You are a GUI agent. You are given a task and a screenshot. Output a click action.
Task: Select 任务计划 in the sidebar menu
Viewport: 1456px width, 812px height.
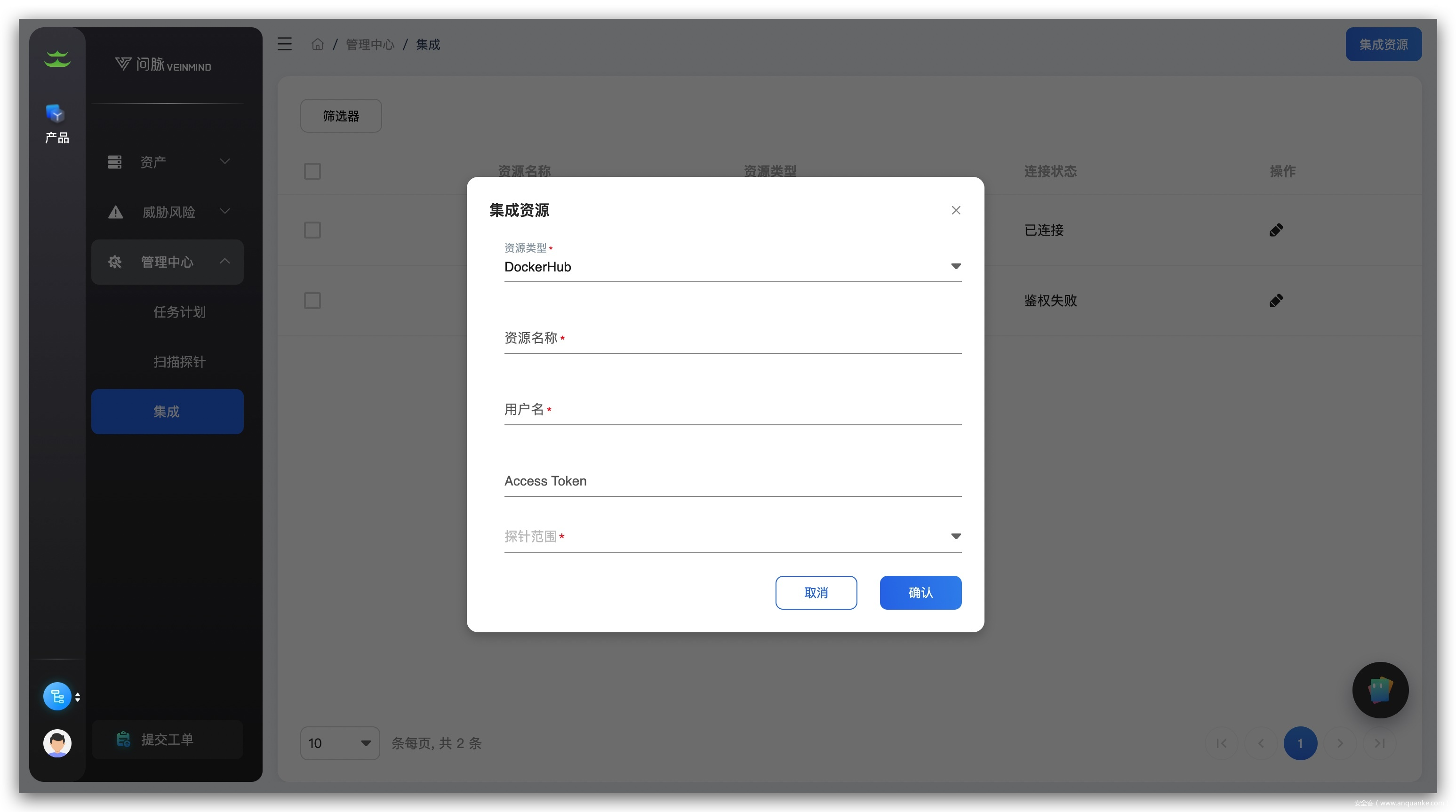point(179,312)
